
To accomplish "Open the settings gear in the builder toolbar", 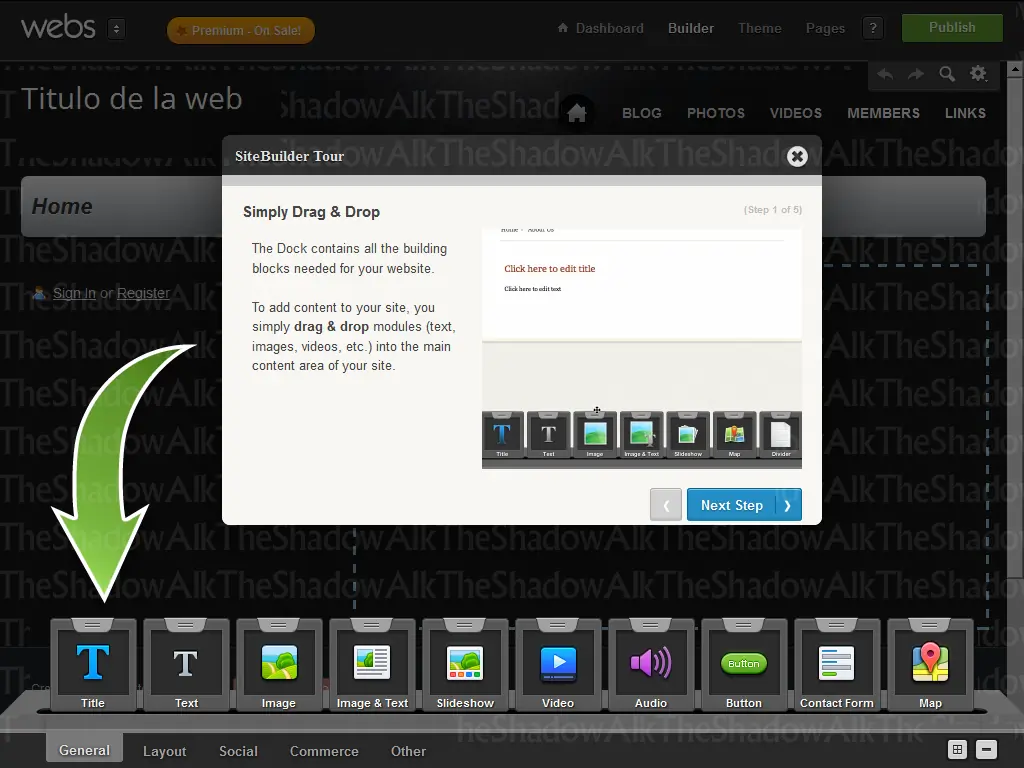I will 978,74.
